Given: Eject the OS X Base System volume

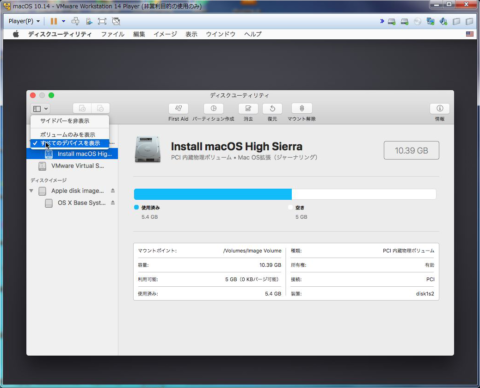Looking at the screenshot, I should coord(113,203).
